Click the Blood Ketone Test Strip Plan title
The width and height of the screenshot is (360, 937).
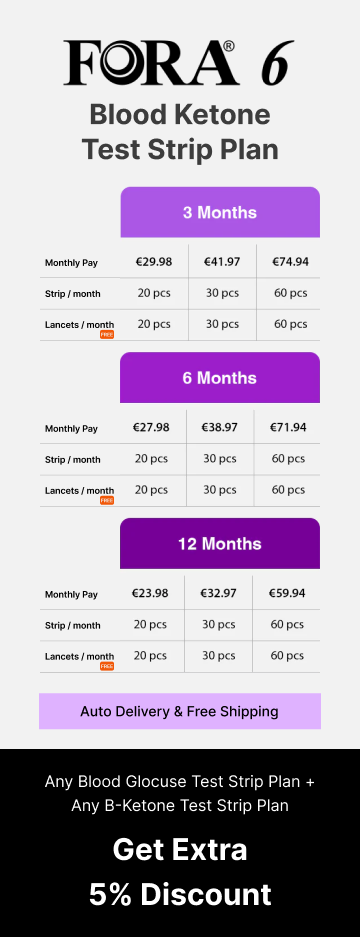180,131
